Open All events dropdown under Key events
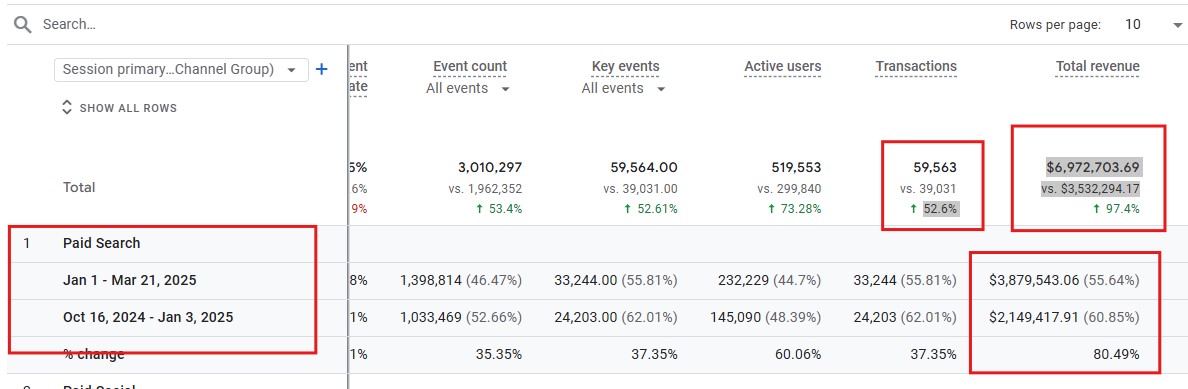This screenshot has width=1188, height=389. point(624,89)
